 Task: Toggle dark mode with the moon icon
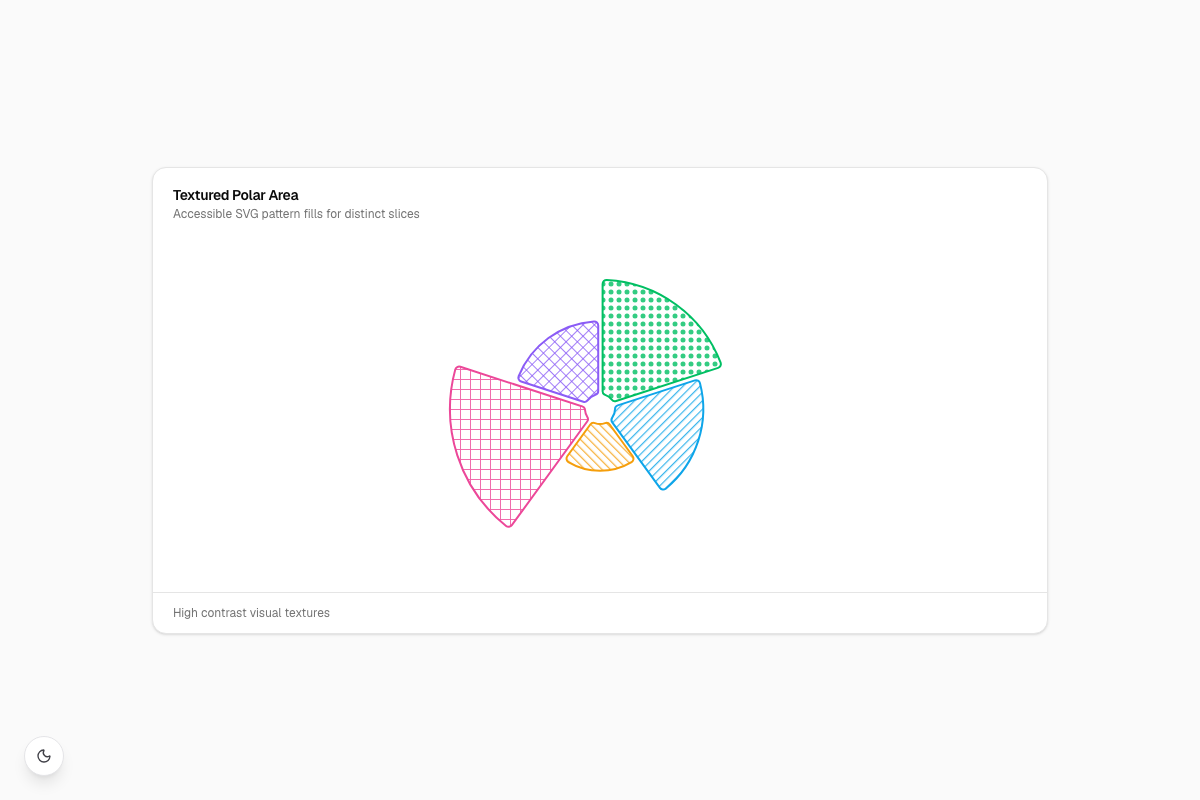[x=44, y=756]
